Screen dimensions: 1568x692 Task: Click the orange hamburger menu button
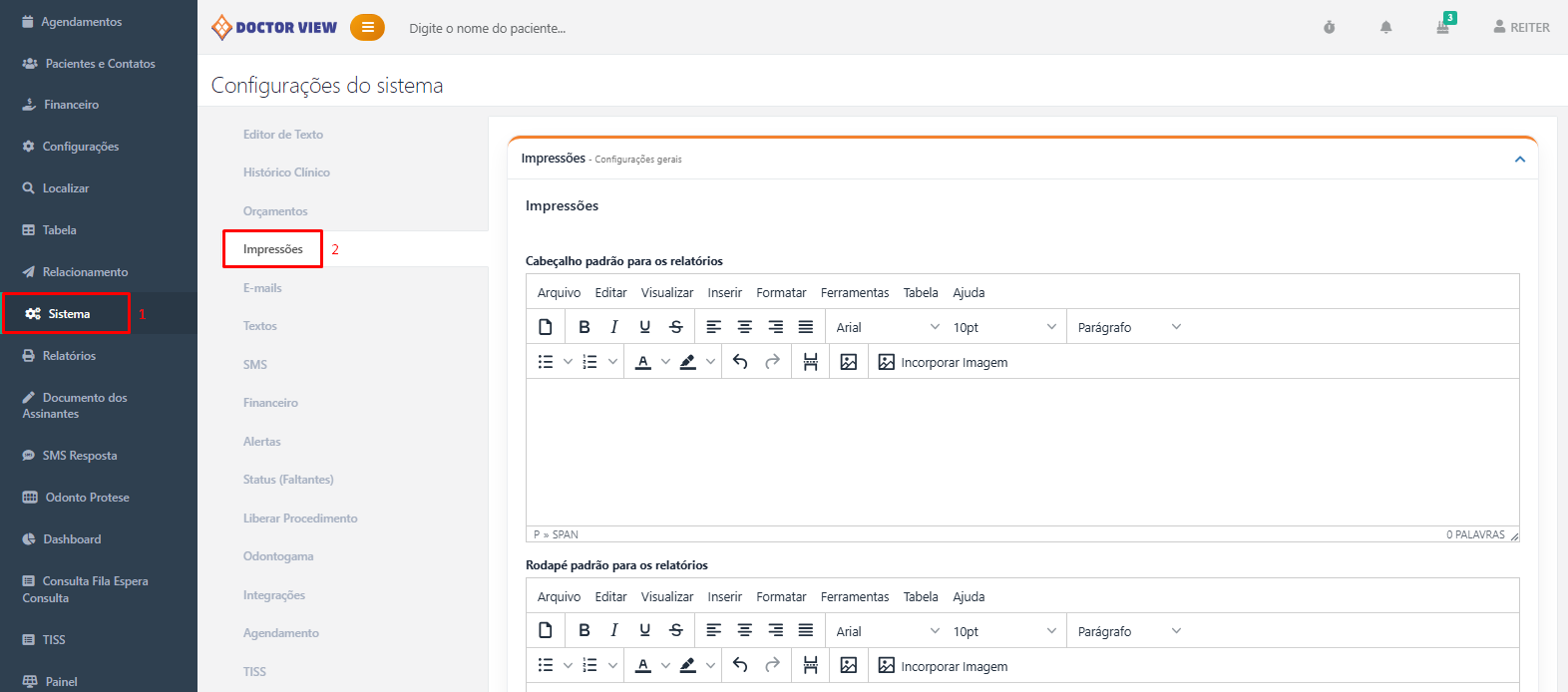pyautogui.click(x=367, y=28)
